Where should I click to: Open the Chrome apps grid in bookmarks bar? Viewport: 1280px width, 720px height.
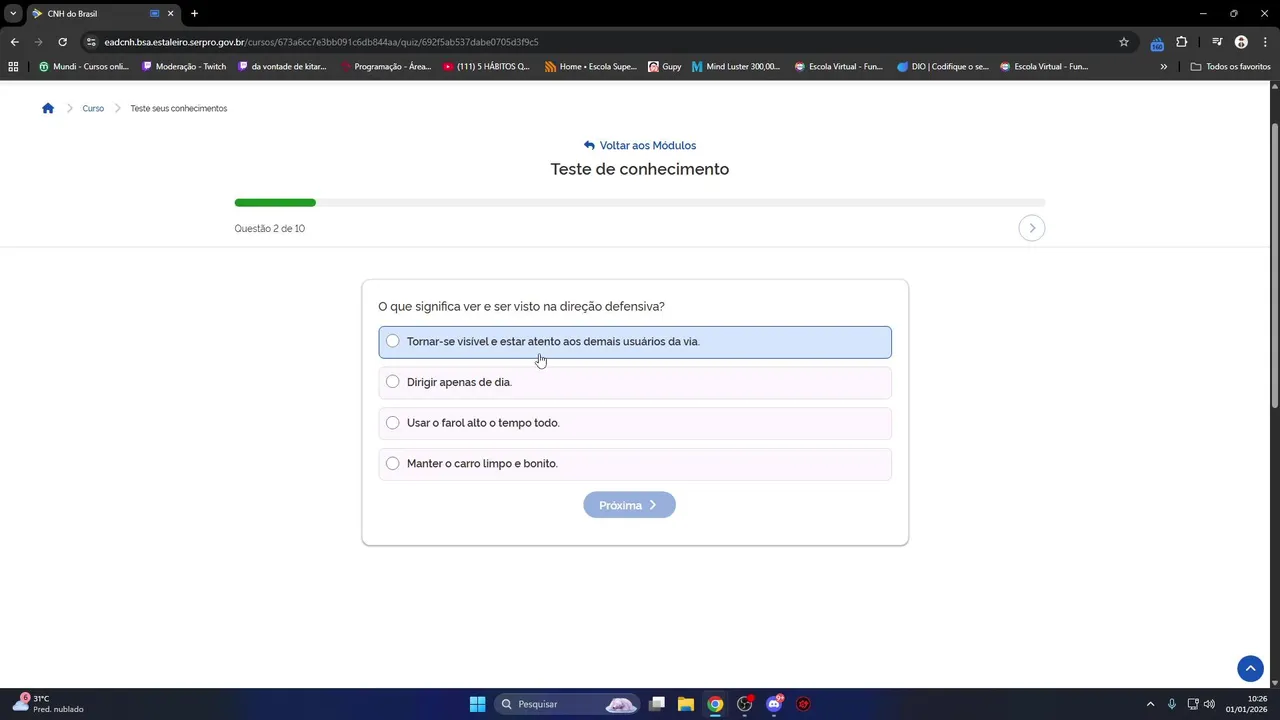pyautogui.click(x=13, y=67)
